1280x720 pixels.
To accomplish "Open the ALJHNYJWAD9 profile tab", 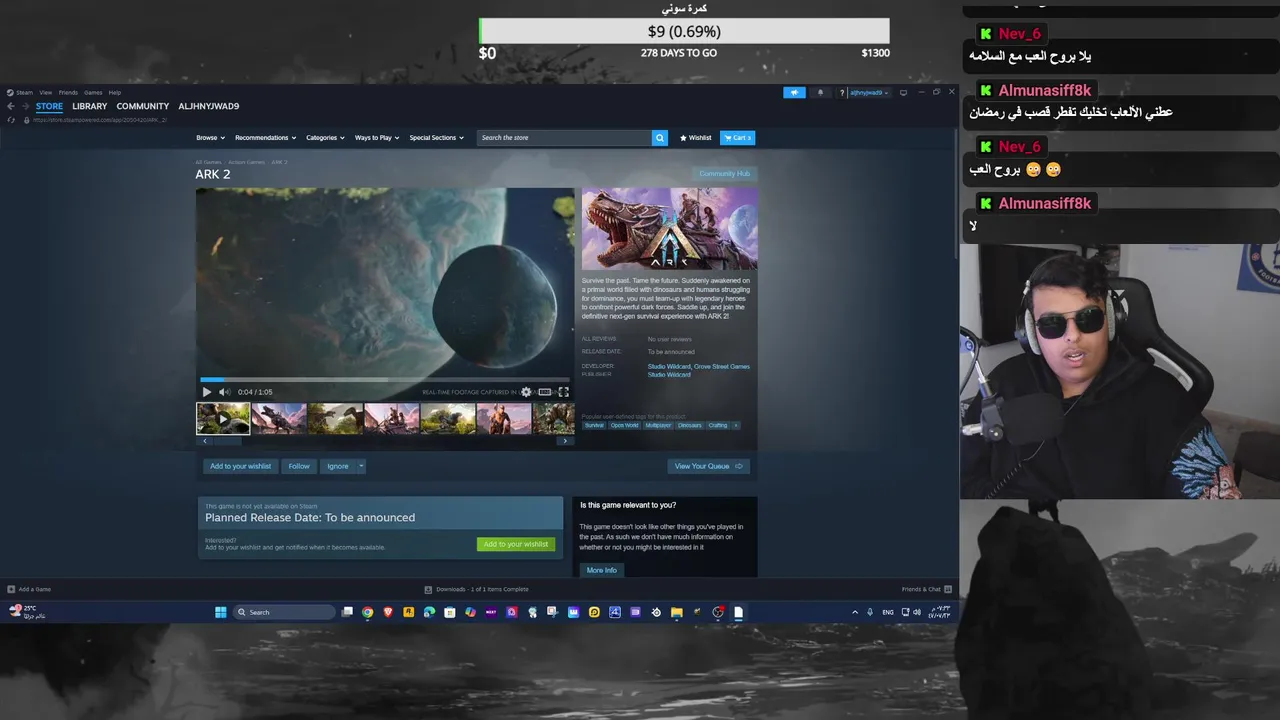I will click(x=209, y=106).
